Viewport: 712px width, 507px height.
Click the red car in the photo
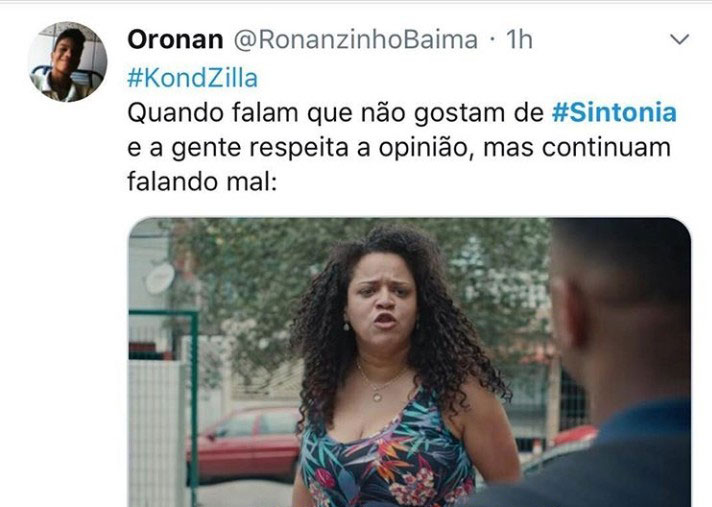[x=244, y=444]
